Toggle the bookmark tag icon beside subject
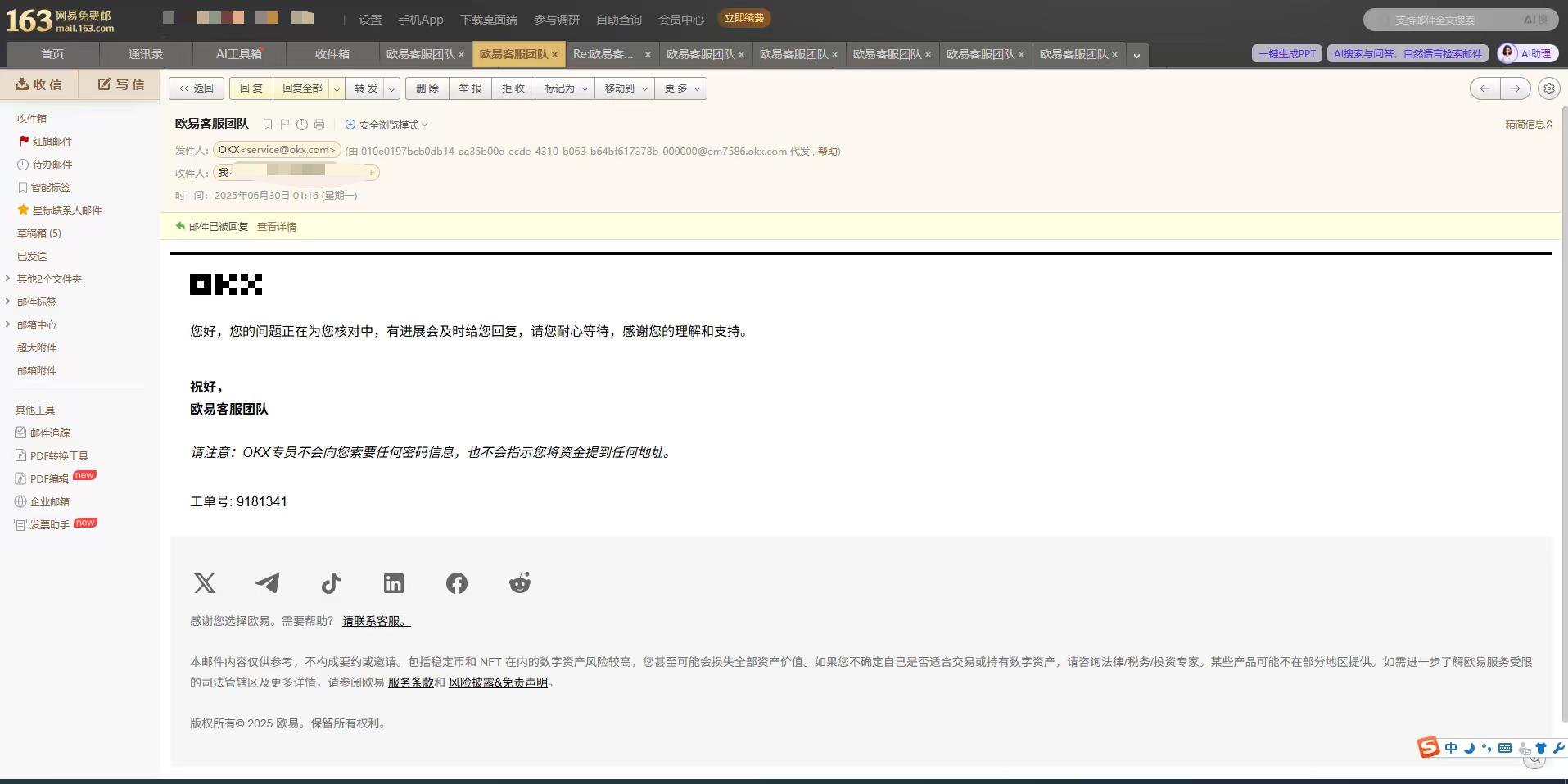Image resolution: width=1568 pixels, height=784 pixels. pos(268,125)
